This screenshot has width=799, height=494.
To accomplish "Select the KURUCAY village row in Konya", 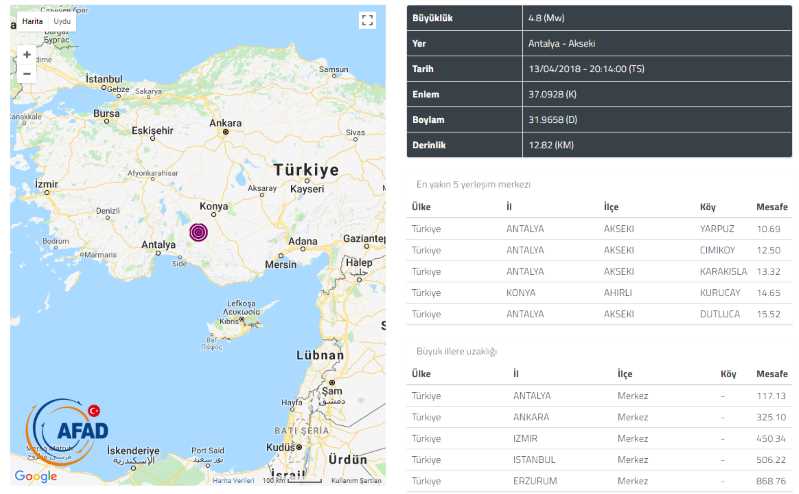I will click(x=598, y=292).
